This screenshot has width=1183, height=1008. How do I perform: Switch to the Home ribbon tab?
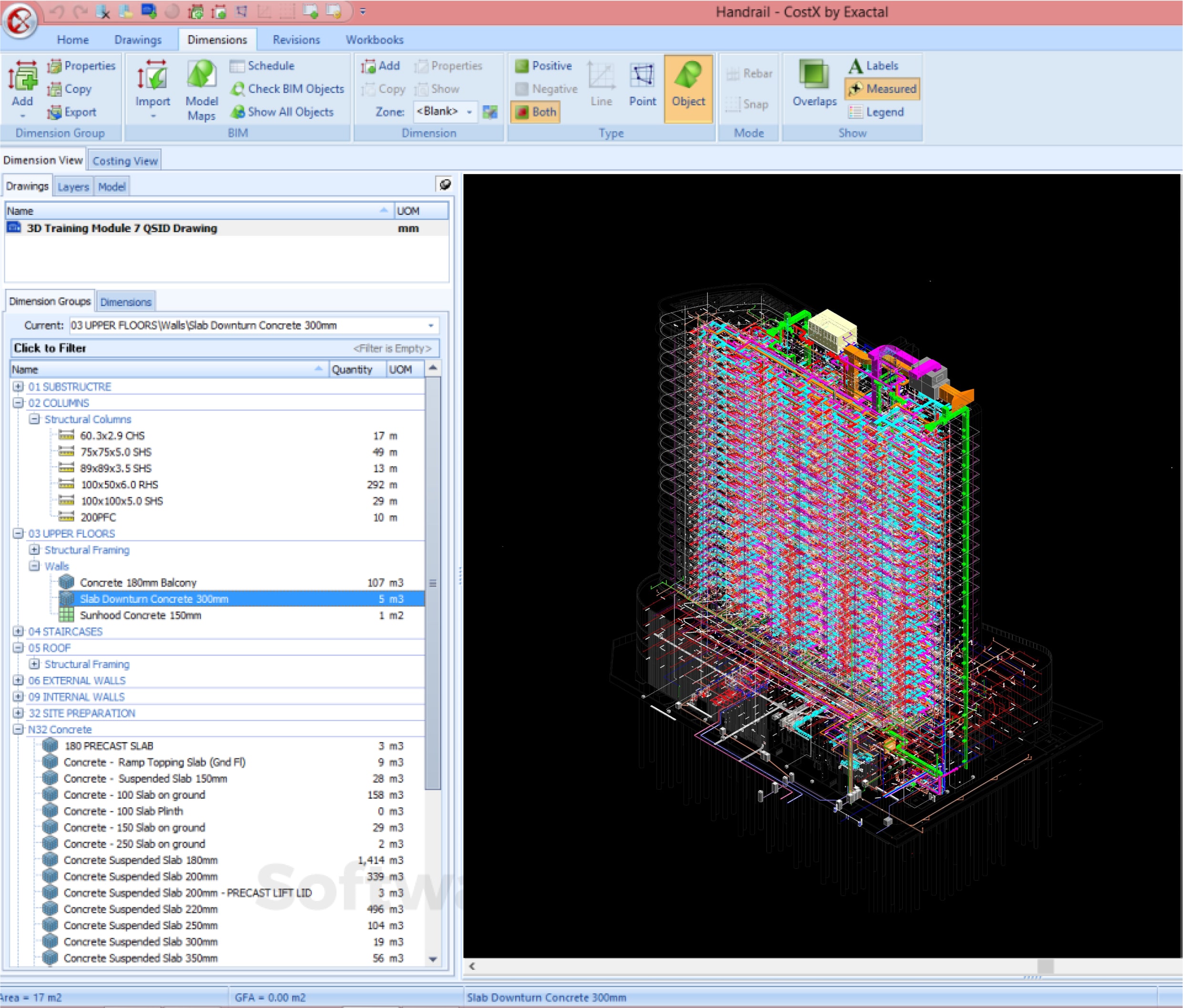72,40
